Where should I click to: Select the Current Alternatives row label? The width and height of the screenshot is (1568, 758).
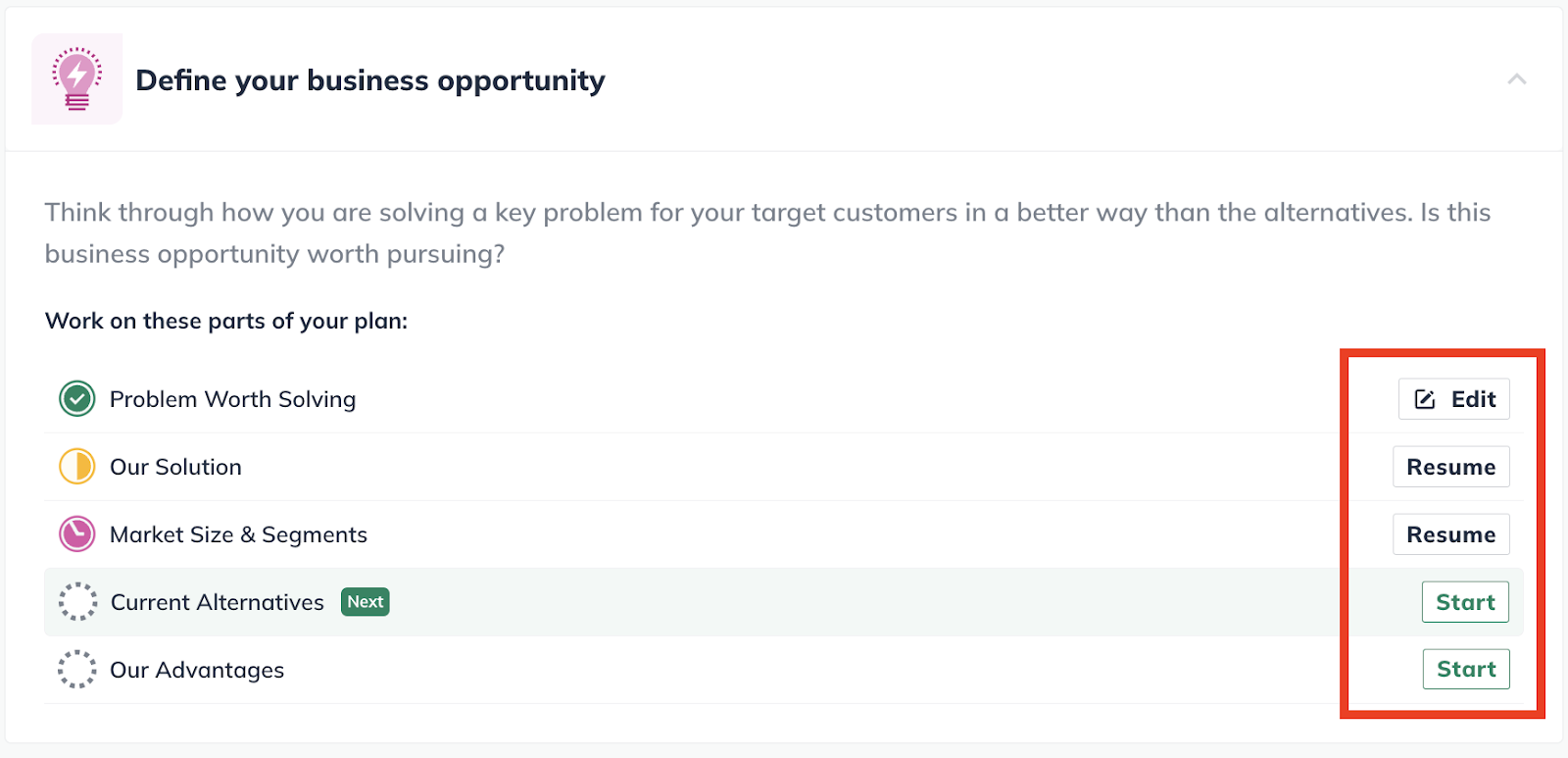pos(218,602)
